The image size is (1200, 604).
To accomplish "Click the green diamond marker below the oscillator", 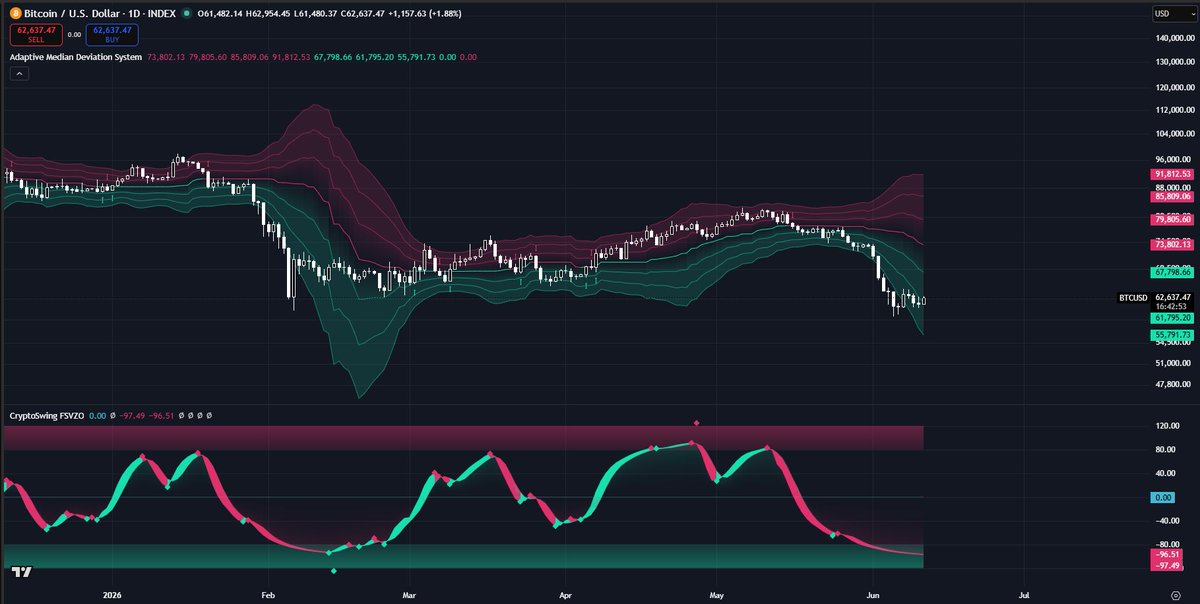I will pos(334,571).
